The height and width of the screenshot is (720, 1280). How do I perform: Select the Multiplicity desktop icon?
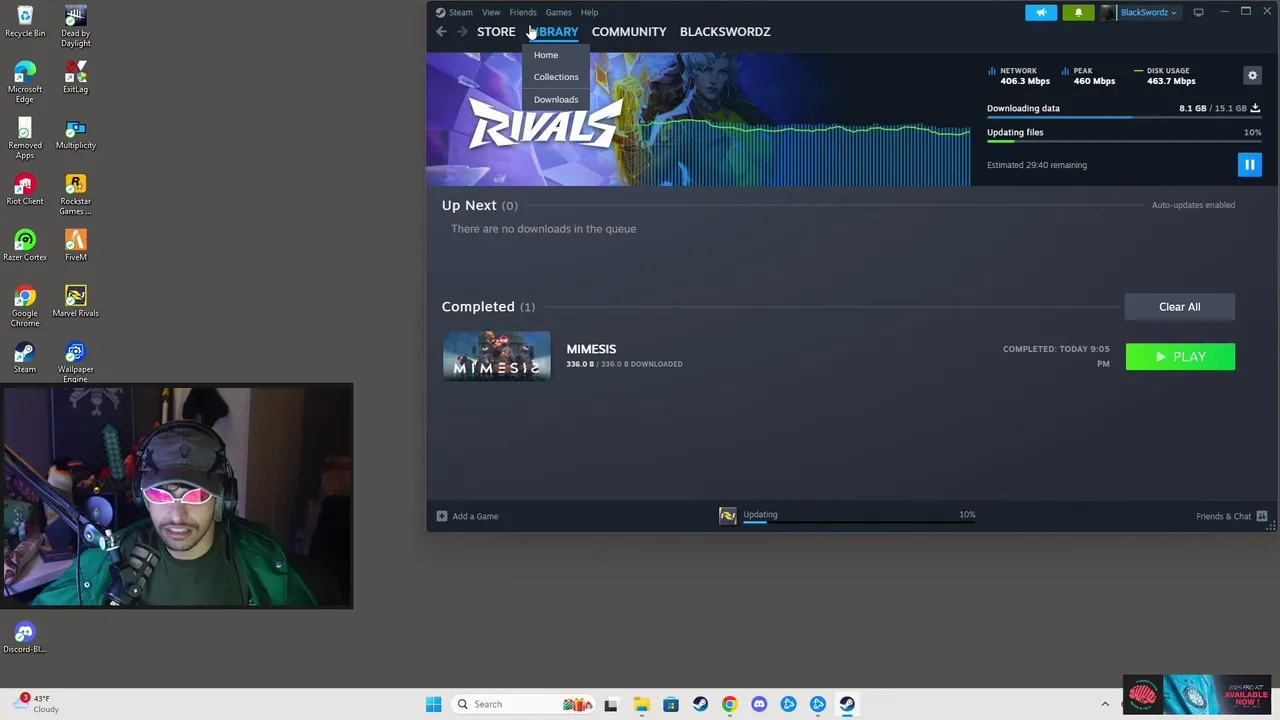click(x=75, y=134)
